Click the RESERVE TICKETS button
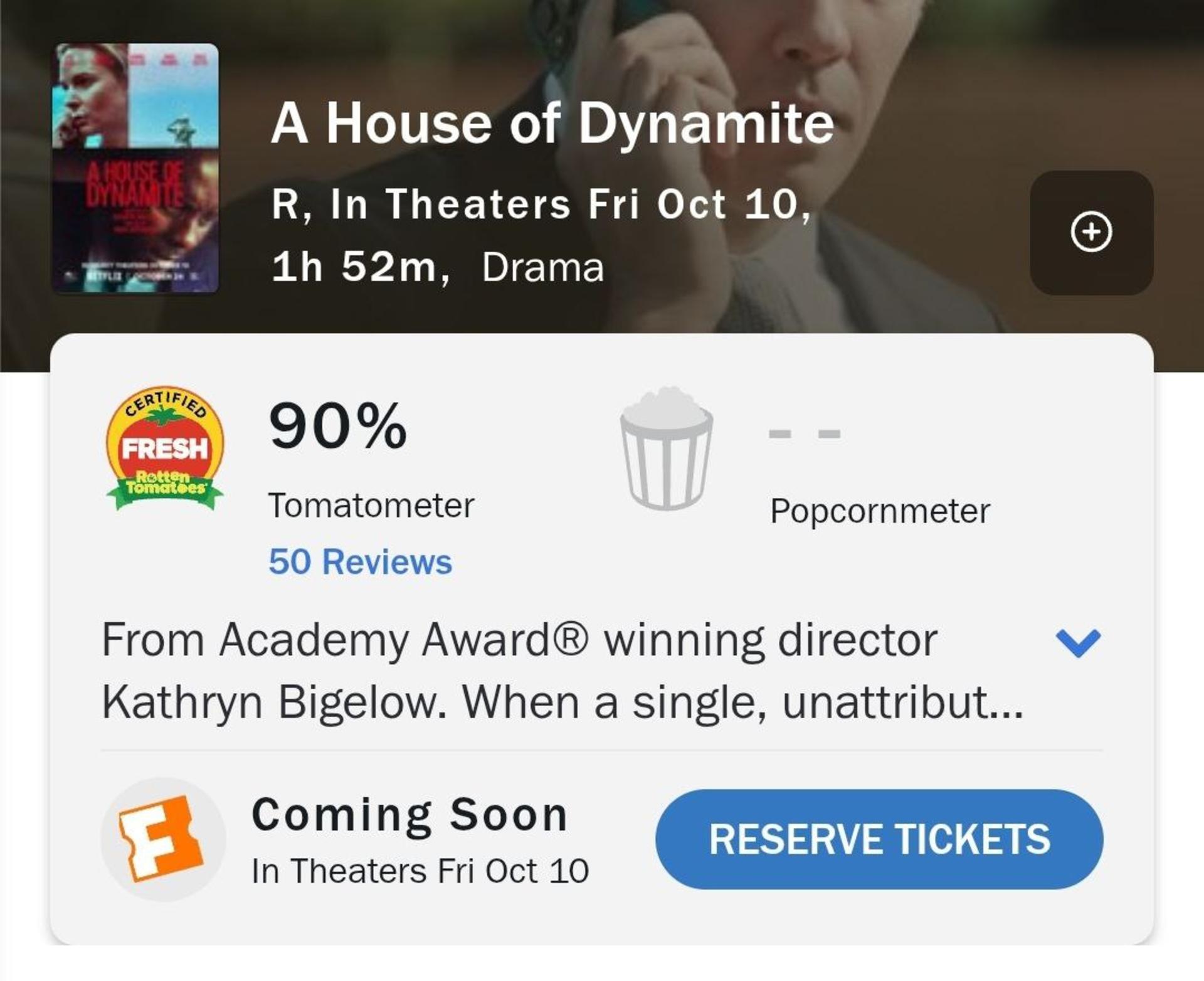 click(879, 839)
